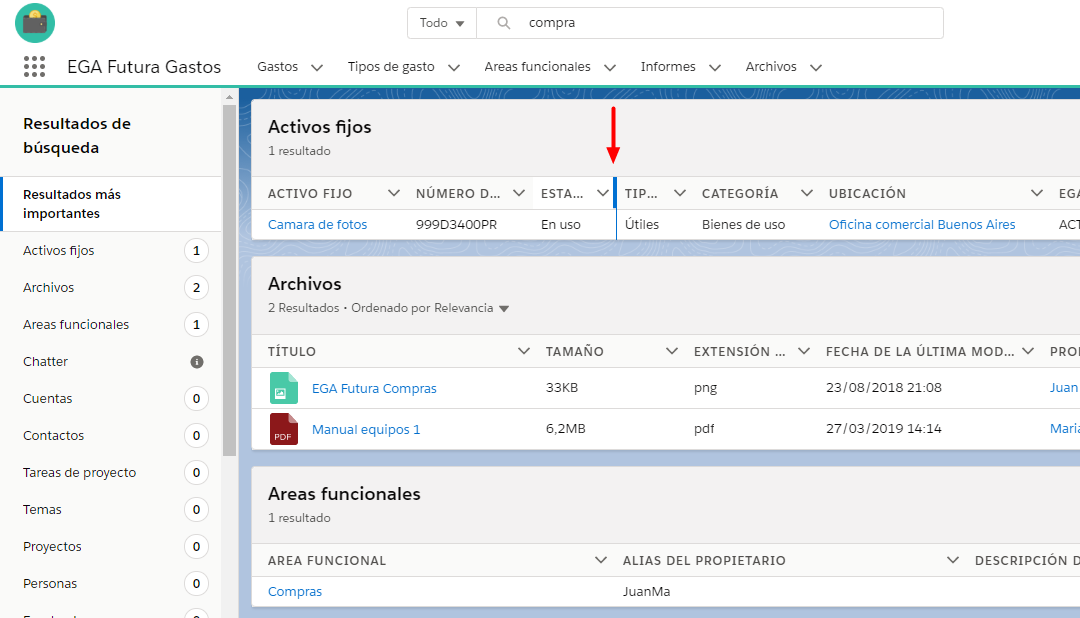
Task: Click the PNG image file icon
Action: click(x=284, y=388)
